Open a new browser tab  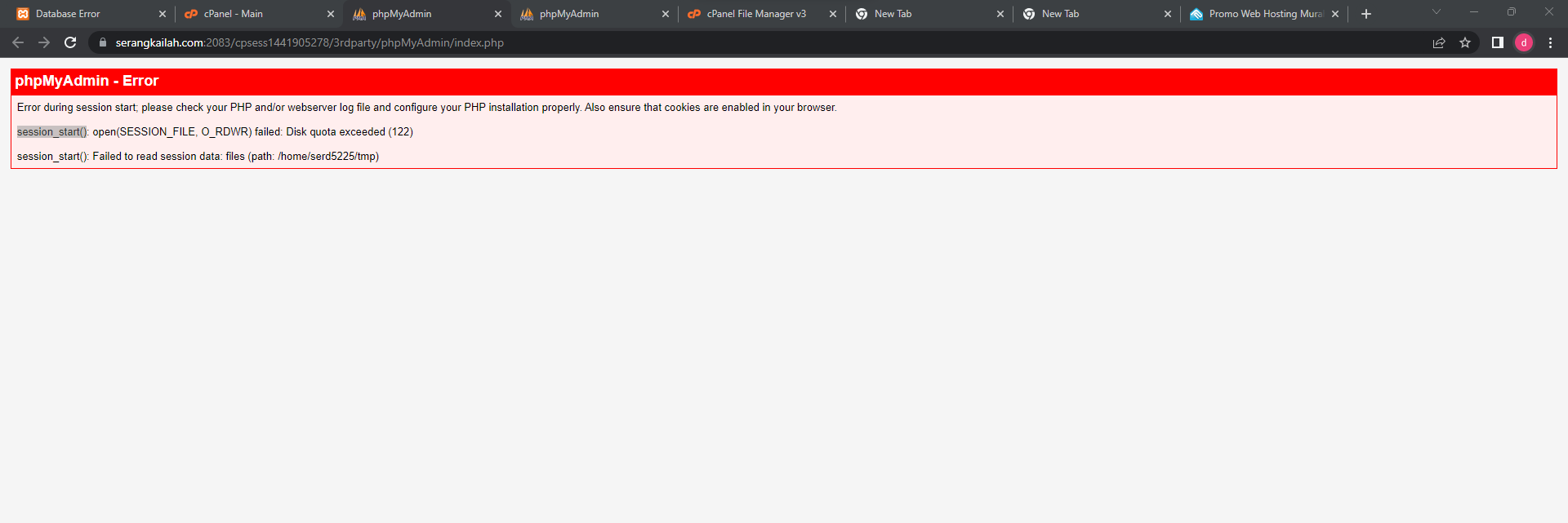[1366, 14]
